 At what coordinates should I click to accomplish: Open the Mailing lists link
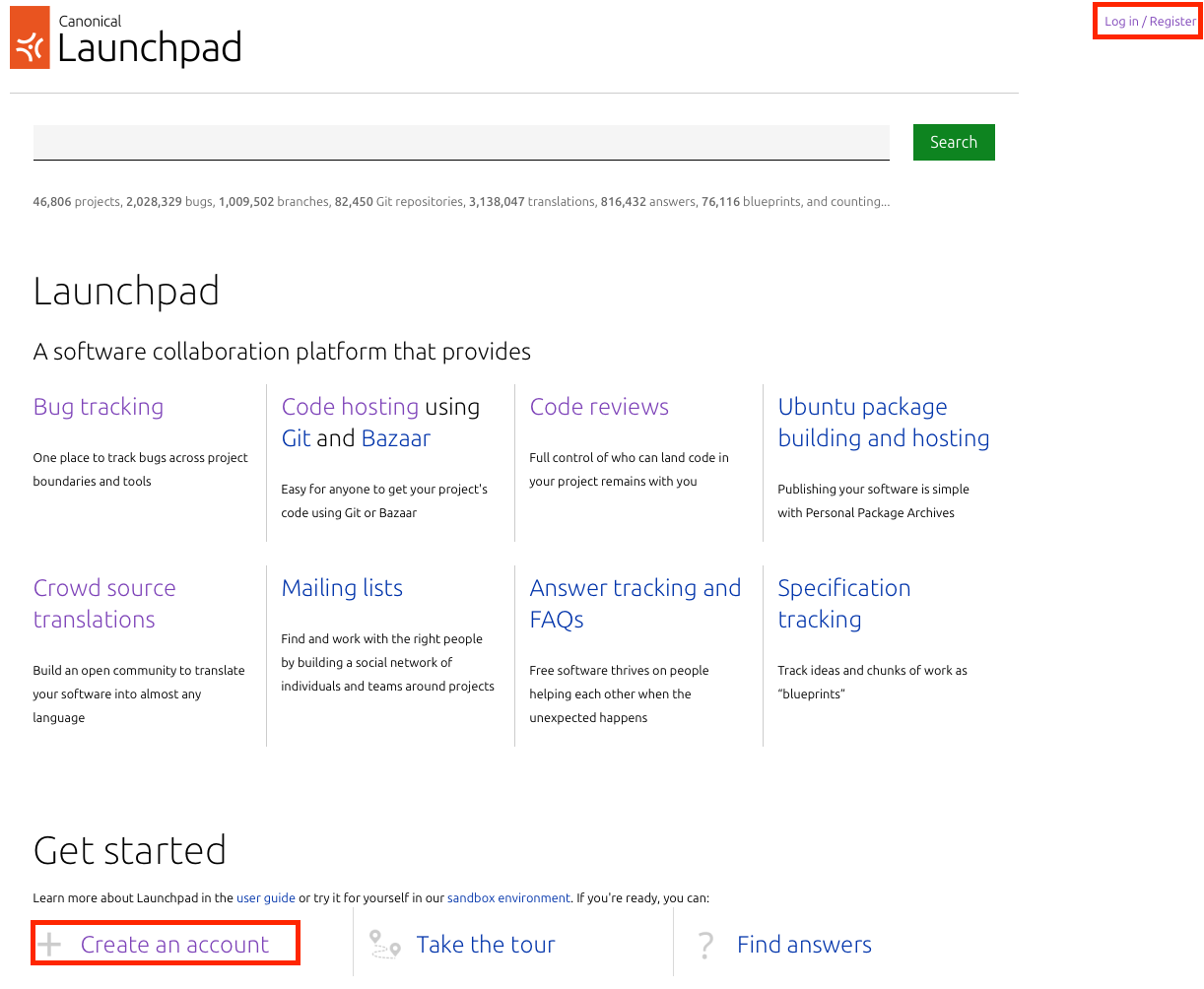tap(342, 588)
